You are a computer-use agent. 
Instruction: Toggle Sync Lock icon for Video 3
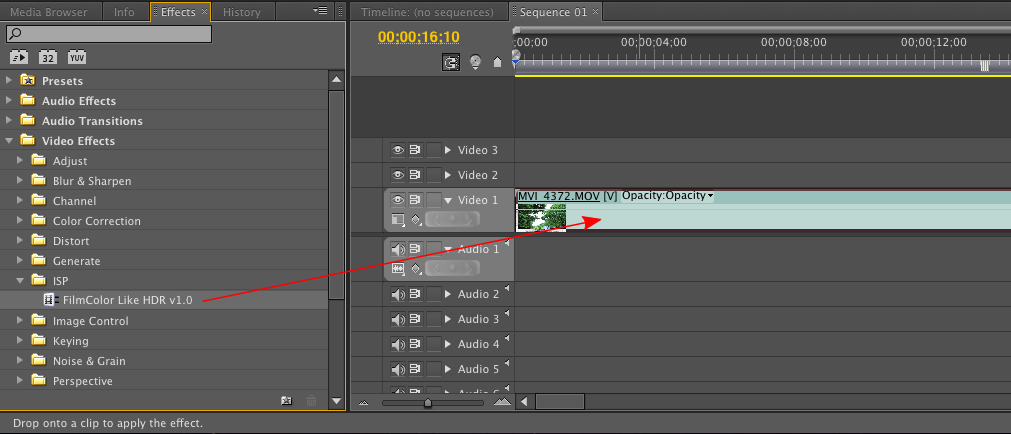pos(415,150)
